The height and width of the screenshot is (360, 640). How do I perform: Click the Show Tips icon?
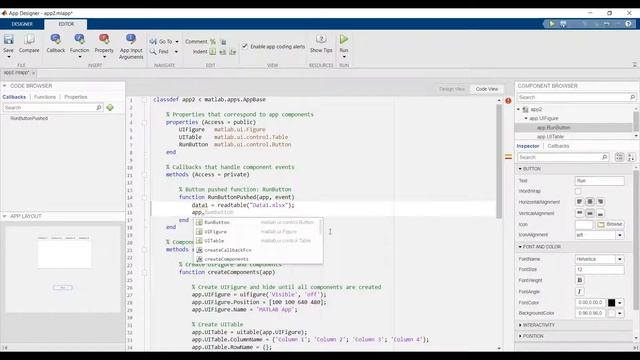(321, 40)
